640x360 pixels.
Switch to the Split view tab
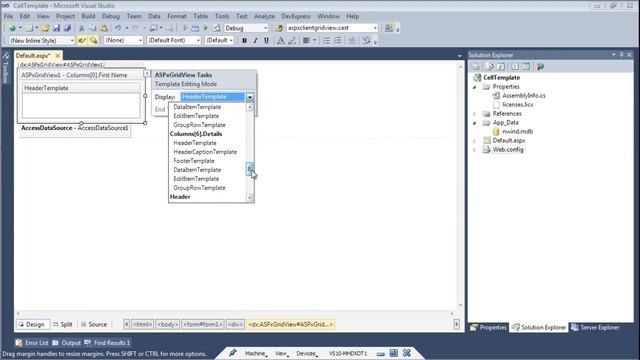click(62, 324)
